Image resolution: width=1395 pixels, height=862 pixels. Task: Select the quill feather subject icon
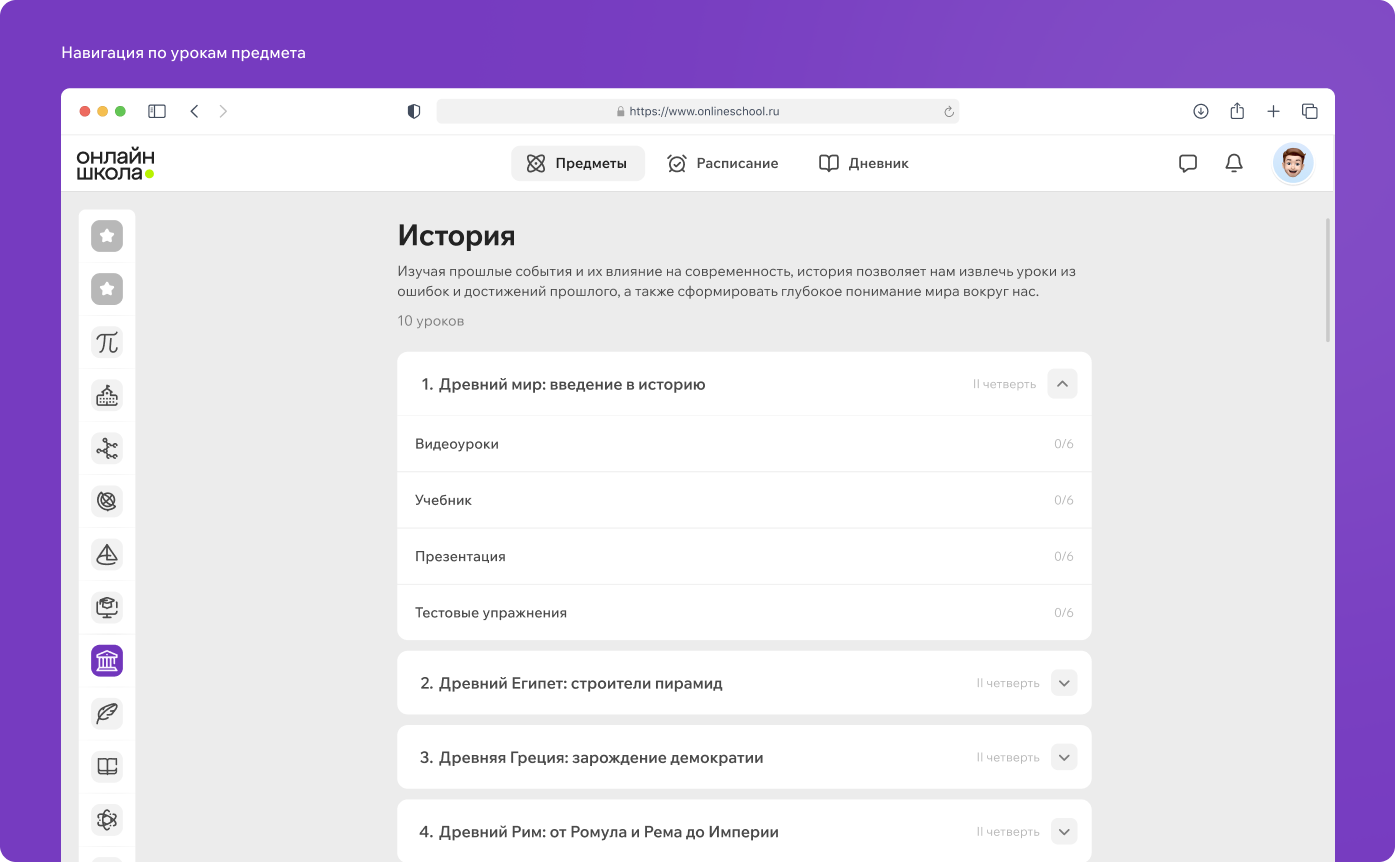point(106,713)
